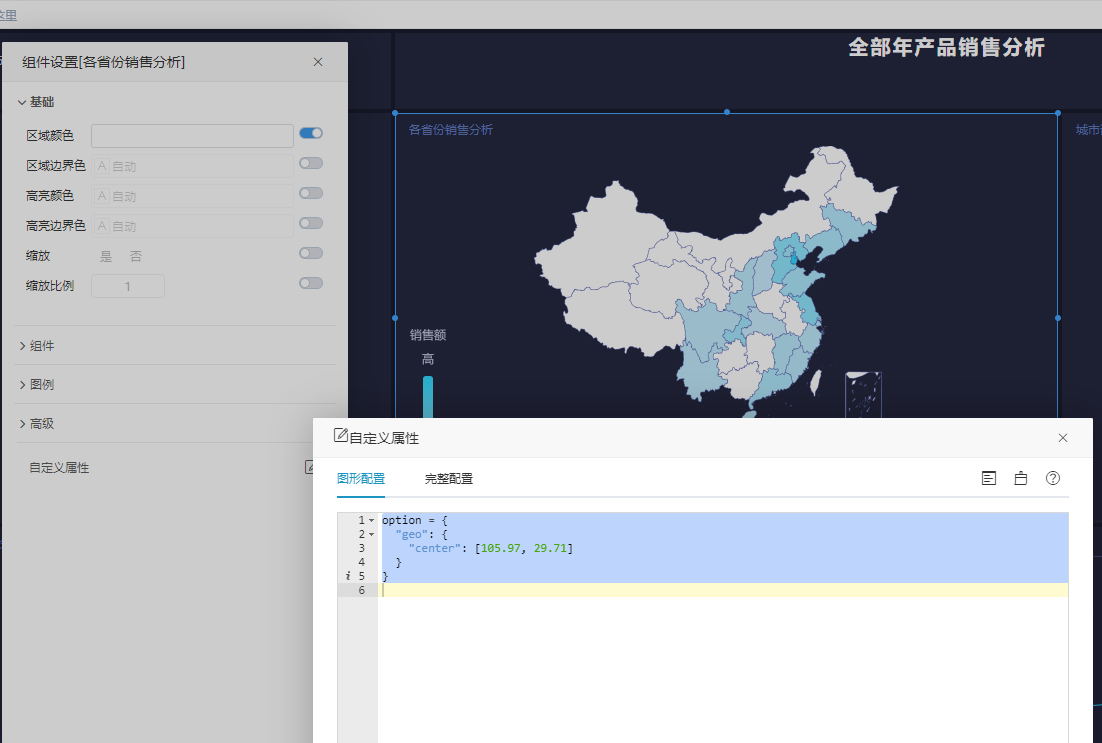Toggle the 区域颜色 switch off

pyautogui.click(x=311, y=133)
